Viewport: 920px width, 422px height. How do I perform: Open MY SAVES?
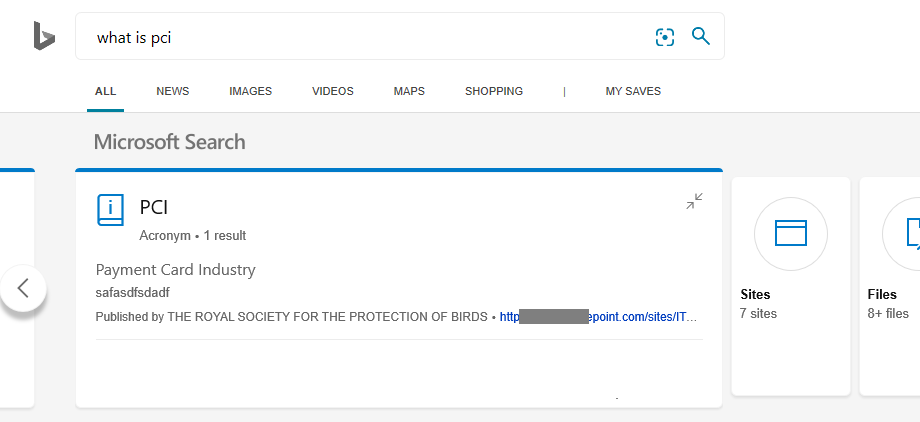click(633, 91)
